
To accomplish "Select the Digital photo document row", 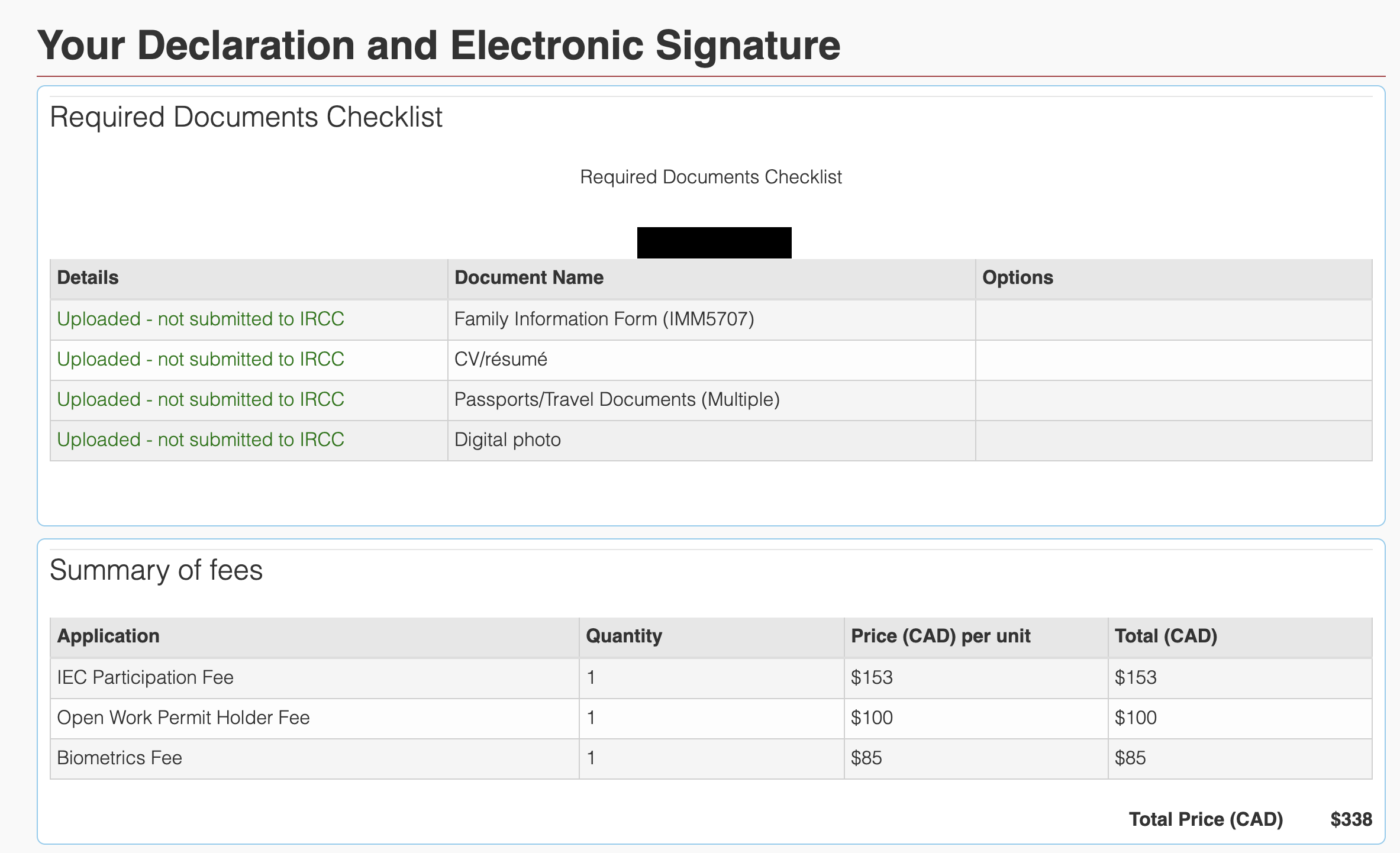I will 711,440.
